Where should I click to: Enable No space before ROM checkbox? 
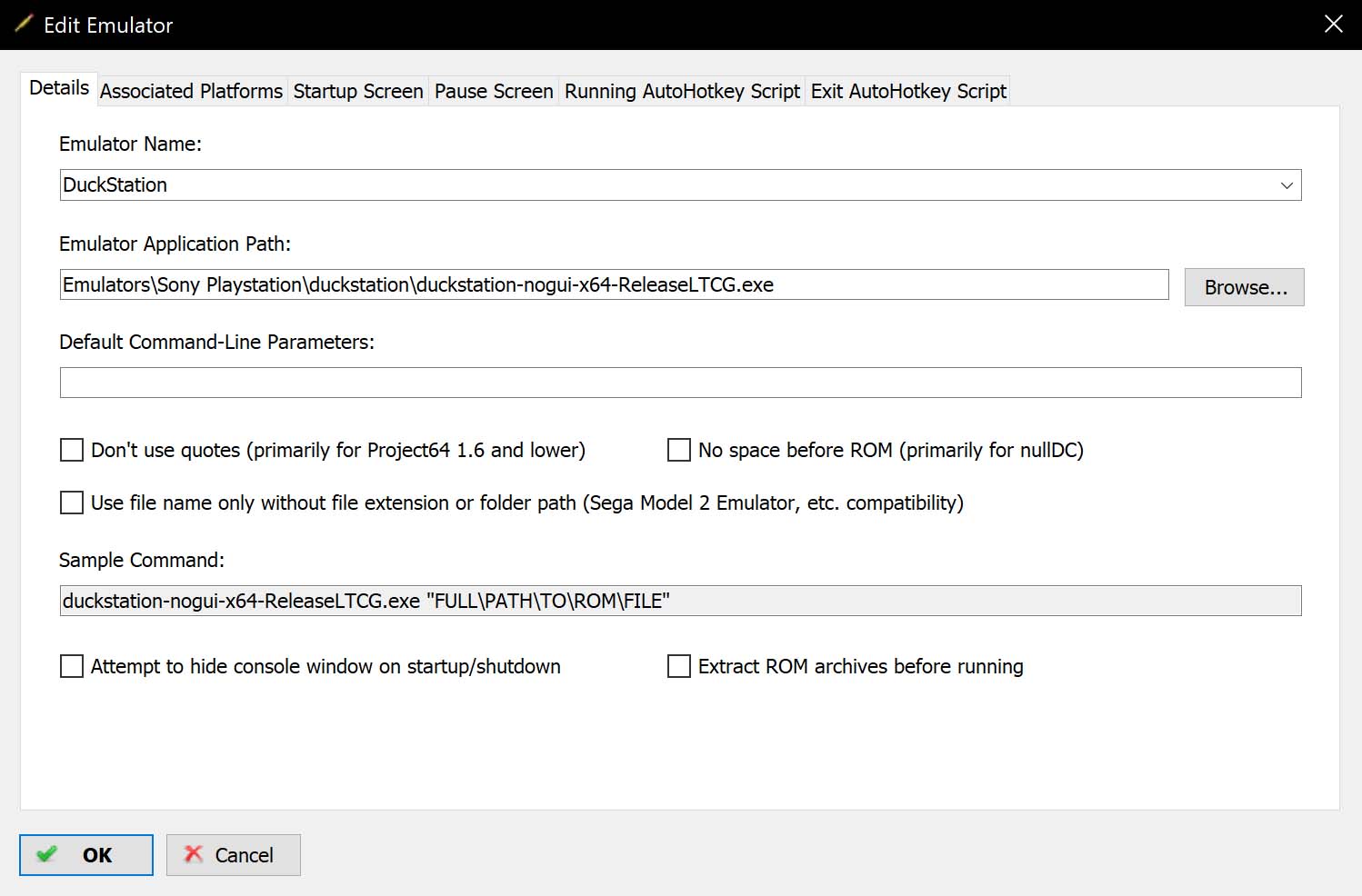(x=679, y=450)
